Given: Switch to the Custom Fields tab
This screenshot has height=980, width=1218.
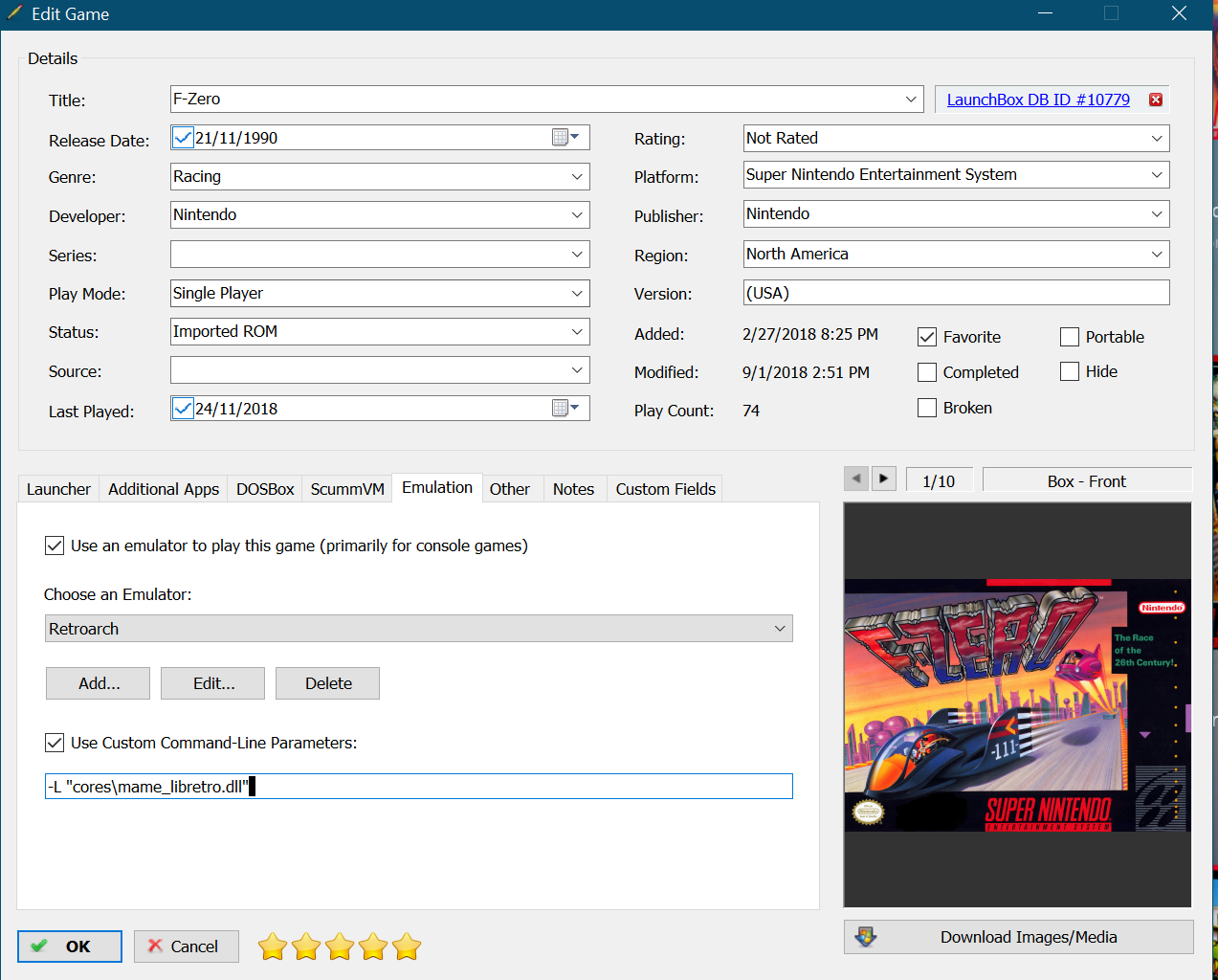Looking at the screenshot, I should [x=666, y=489].
